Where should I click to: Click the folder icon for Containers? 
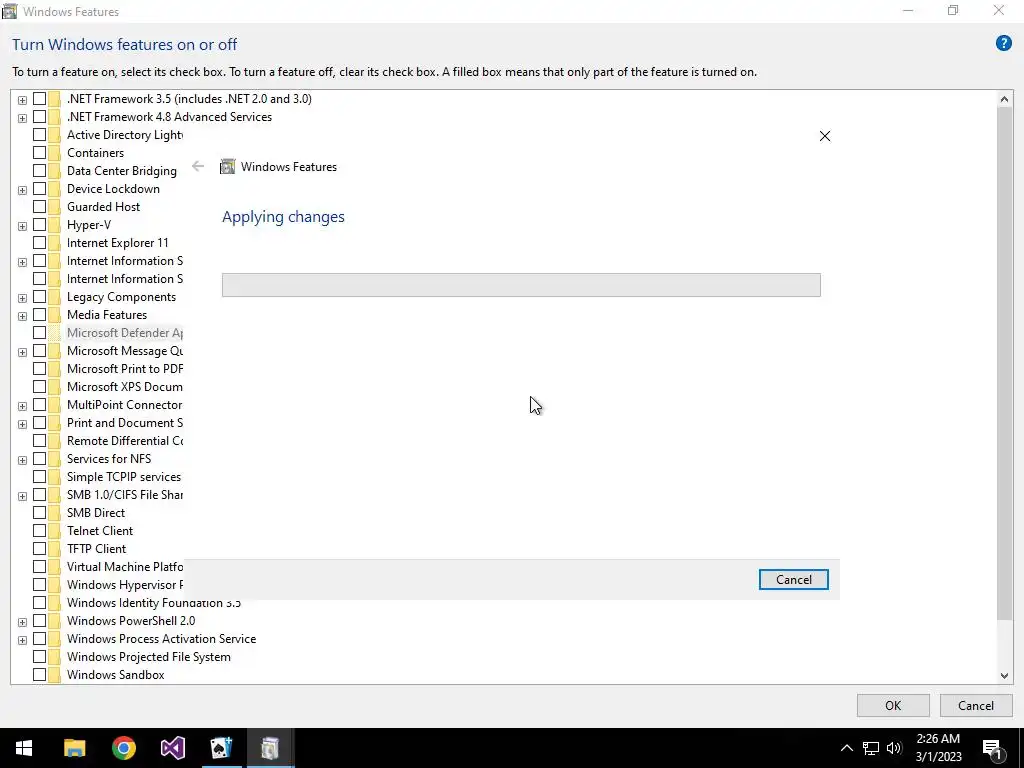55,153
